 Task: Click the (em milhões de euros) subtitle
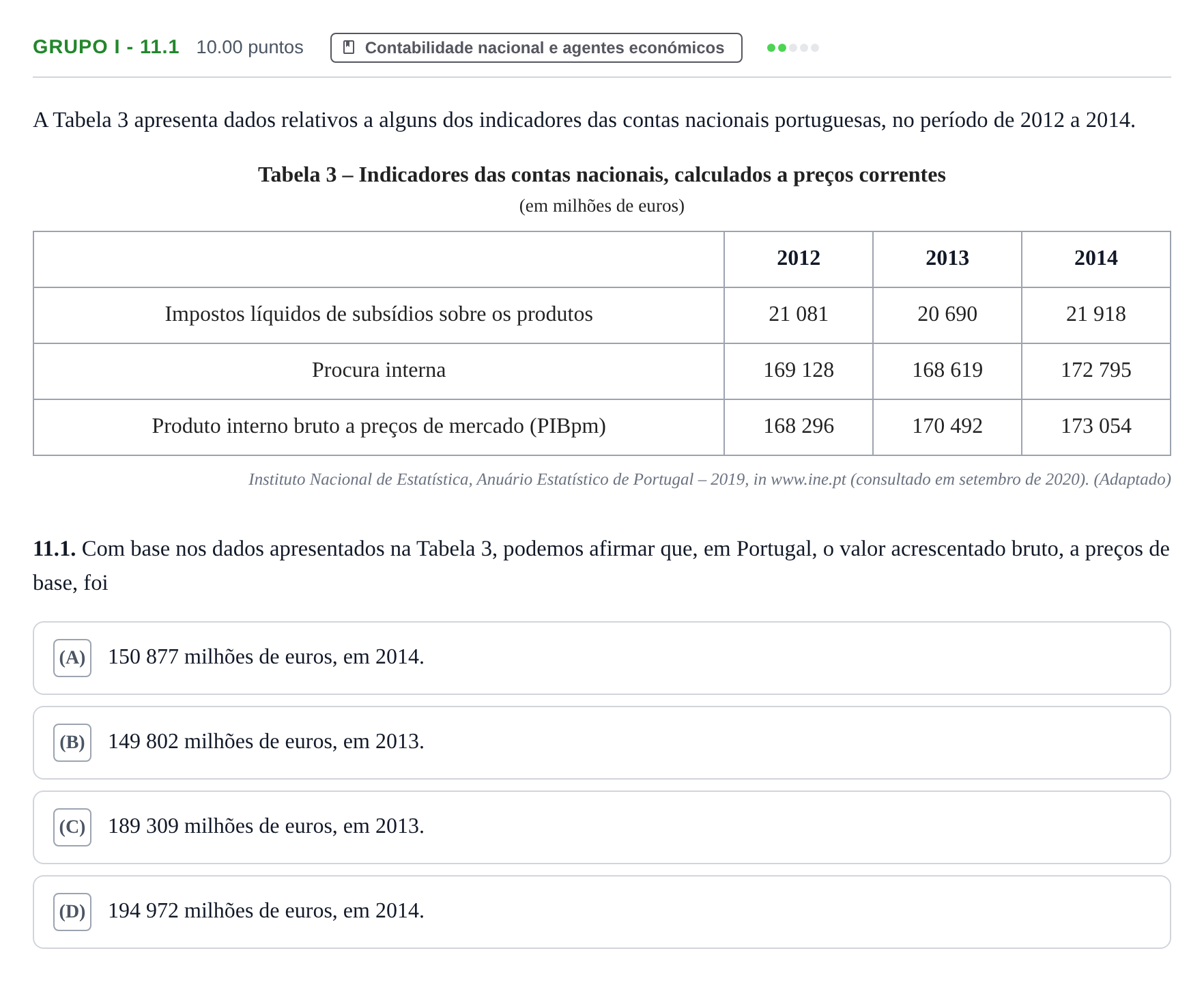click(x=602, y=206)
